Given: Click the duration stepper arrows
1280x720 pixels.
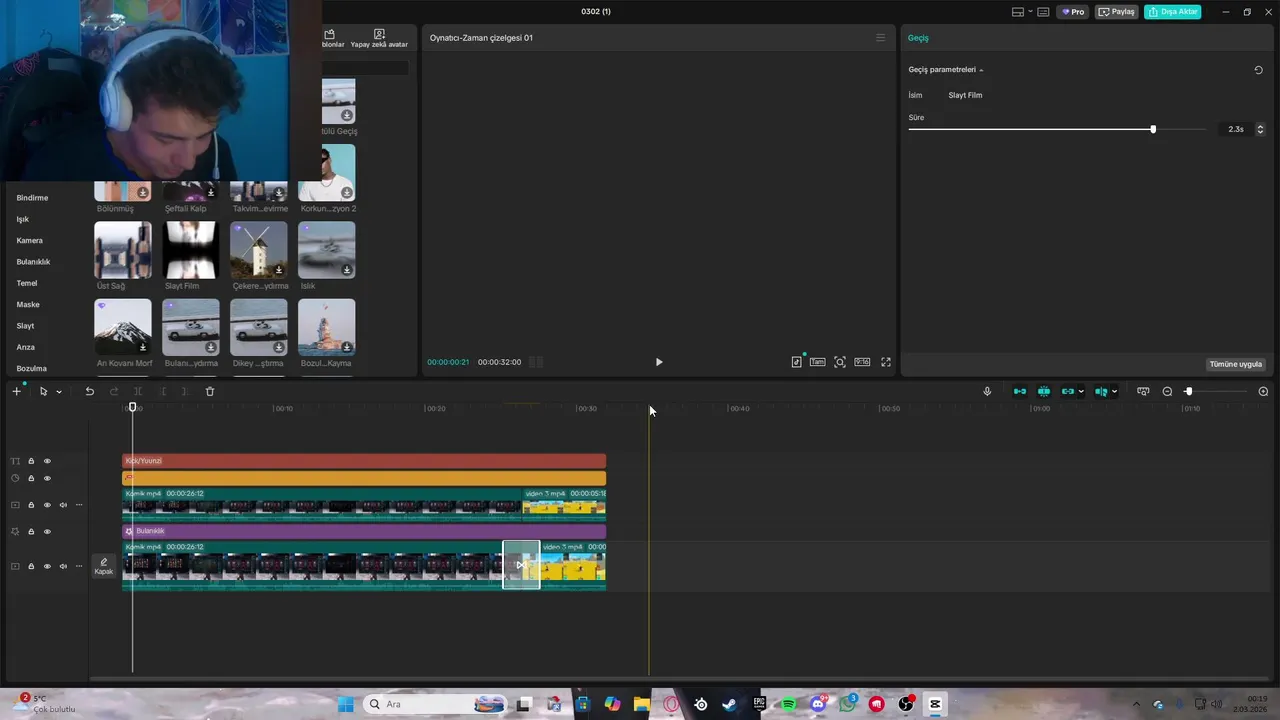Looking at the screenshot, I should (1260, 129).
